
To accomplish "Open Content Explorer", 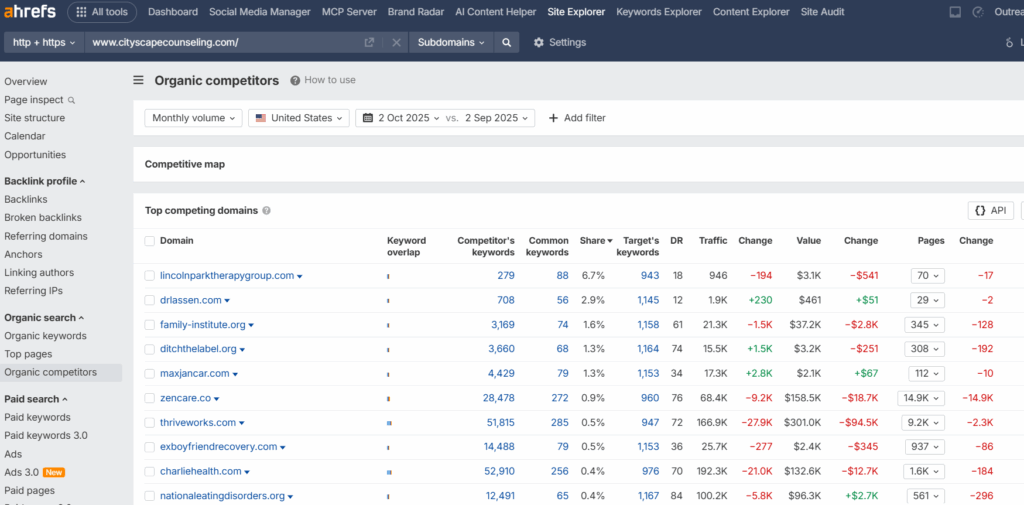I will coord(751,12).
